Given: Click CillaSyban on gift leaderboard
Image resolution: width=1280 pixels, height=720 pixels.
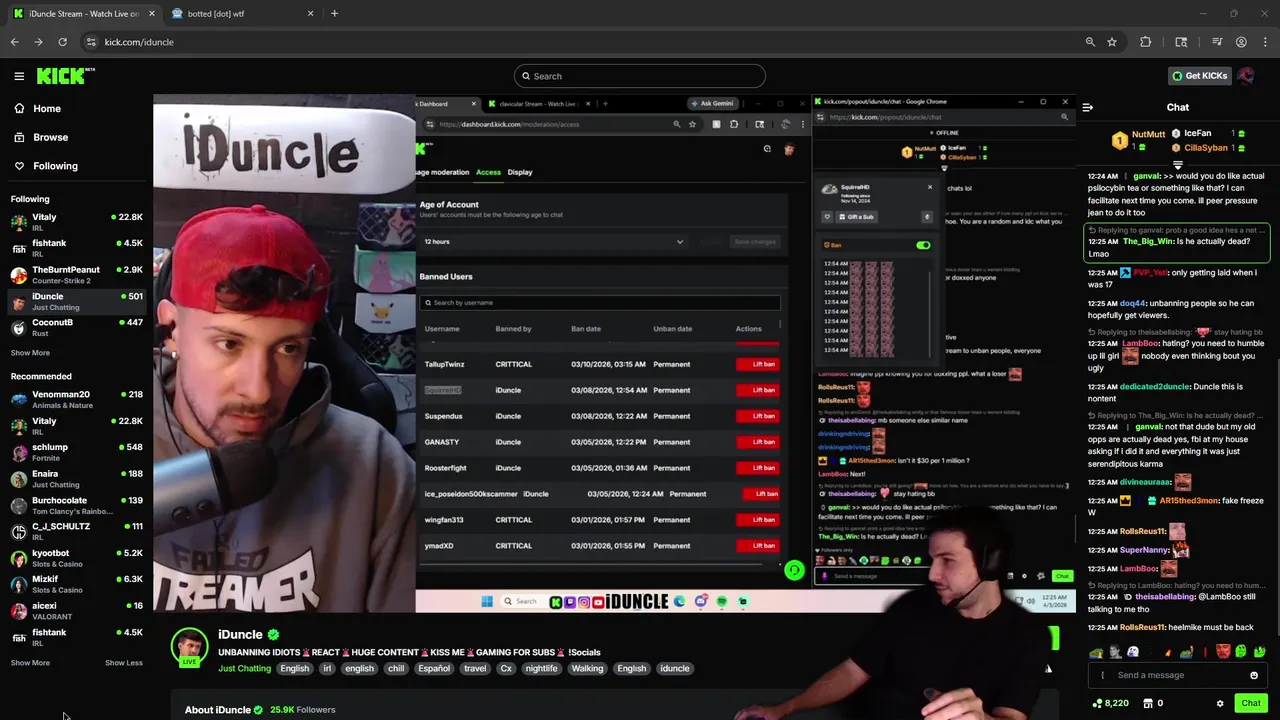Looking at the screenshot, I should tap(1207, 148).
